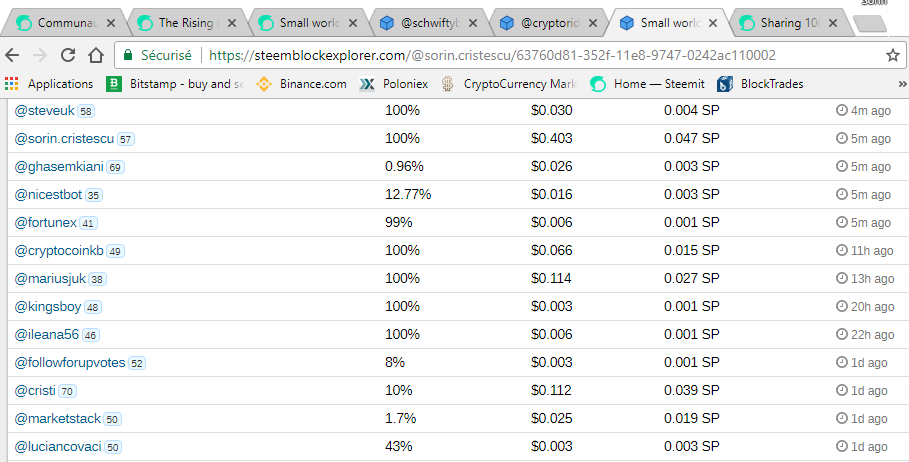Close the Communau tab
The width and height of the screenshot is (909, 462).
[x=111, y=23]
